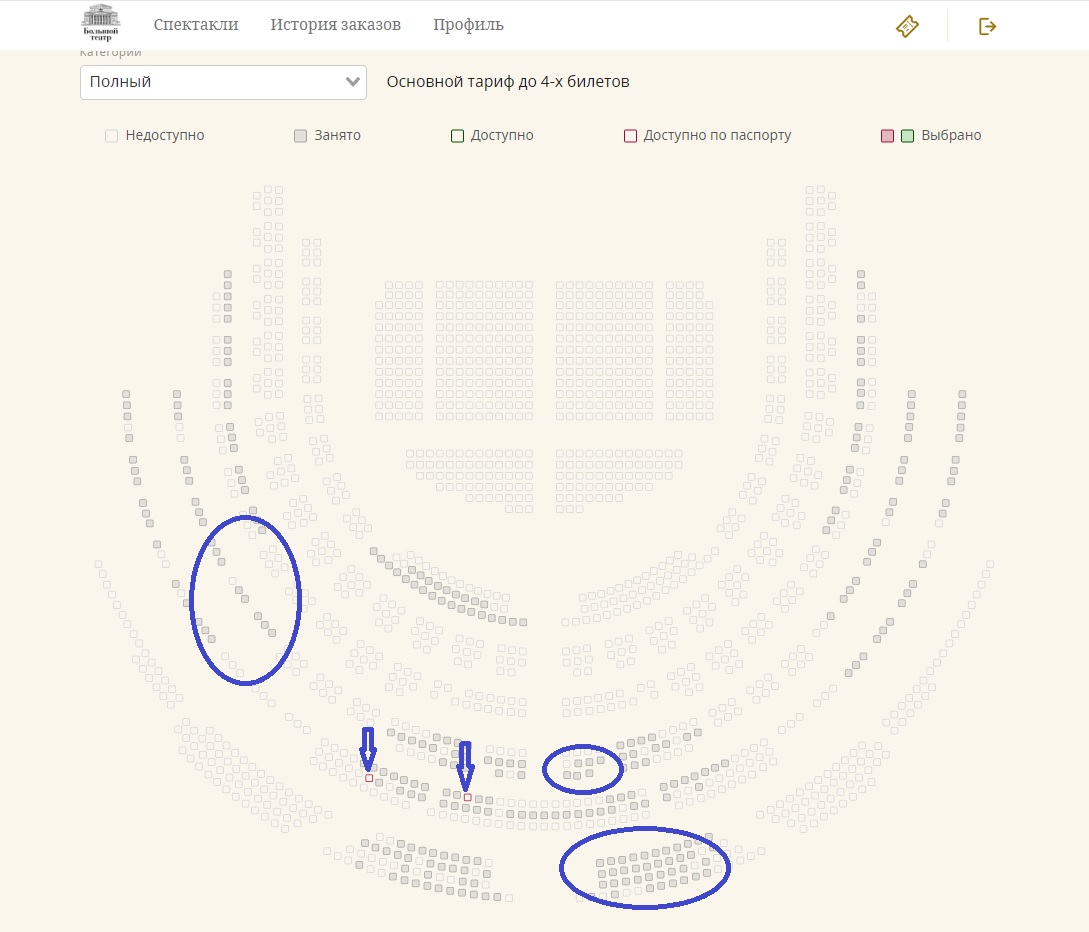1089x932 pixels.
Task: Select passport seat under the right arrow
Action: pos(467,797)
